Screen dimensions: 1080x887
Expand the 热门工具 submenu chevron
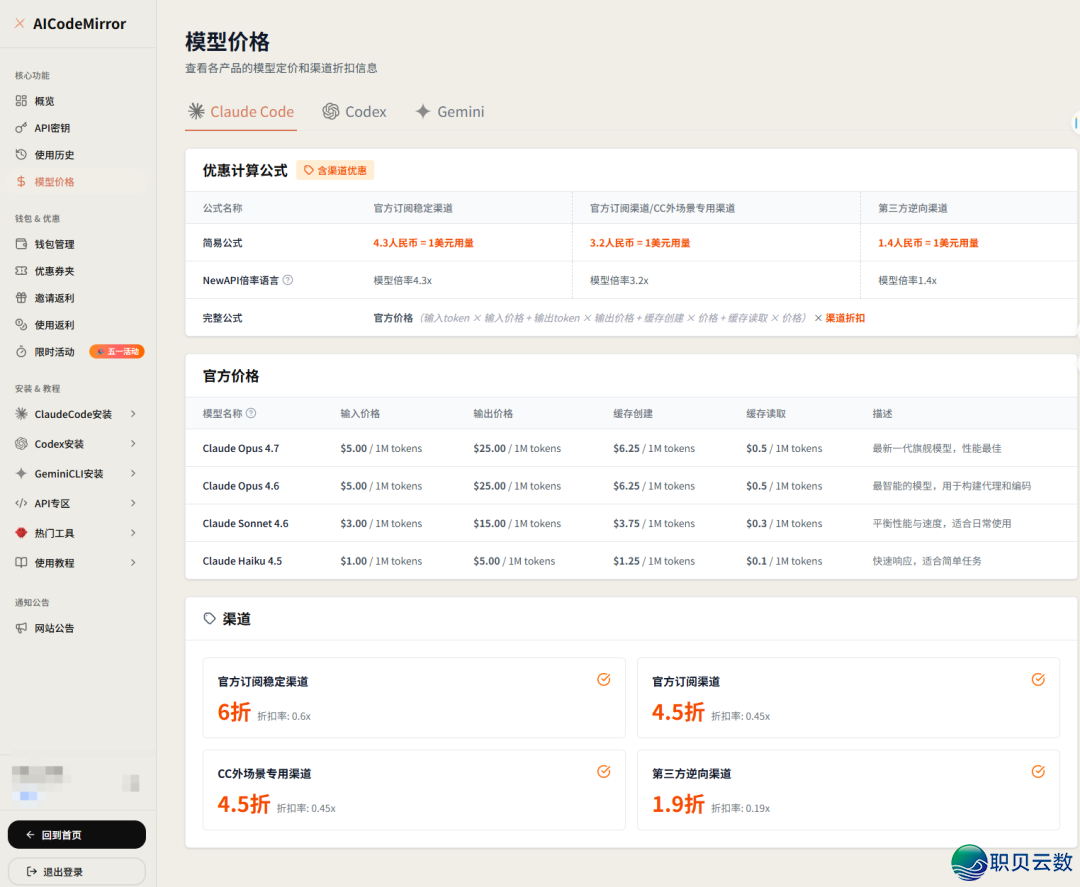(x=133, y=532)
